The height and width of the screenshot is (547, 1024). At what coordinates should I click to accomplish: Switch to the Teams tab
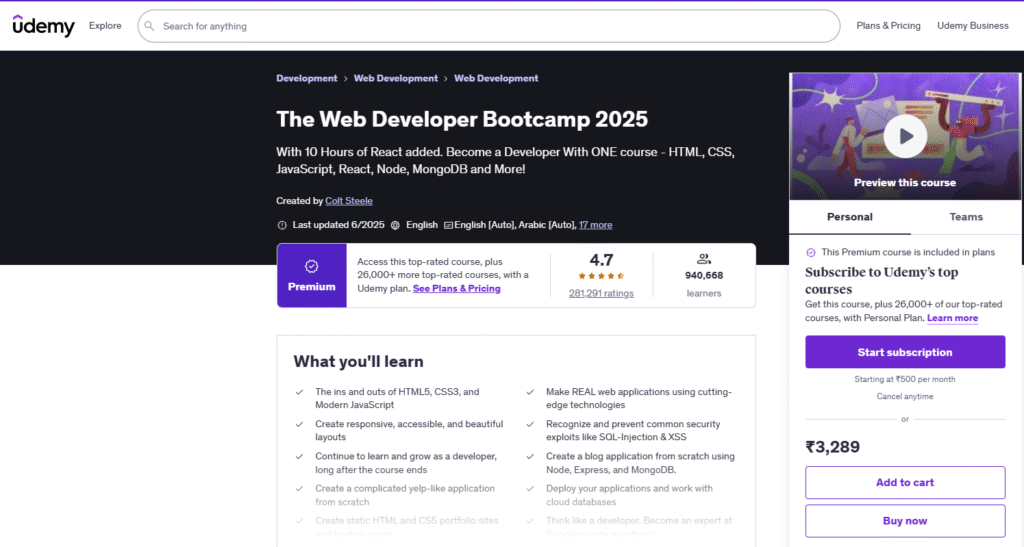click(x=966, y=217)
